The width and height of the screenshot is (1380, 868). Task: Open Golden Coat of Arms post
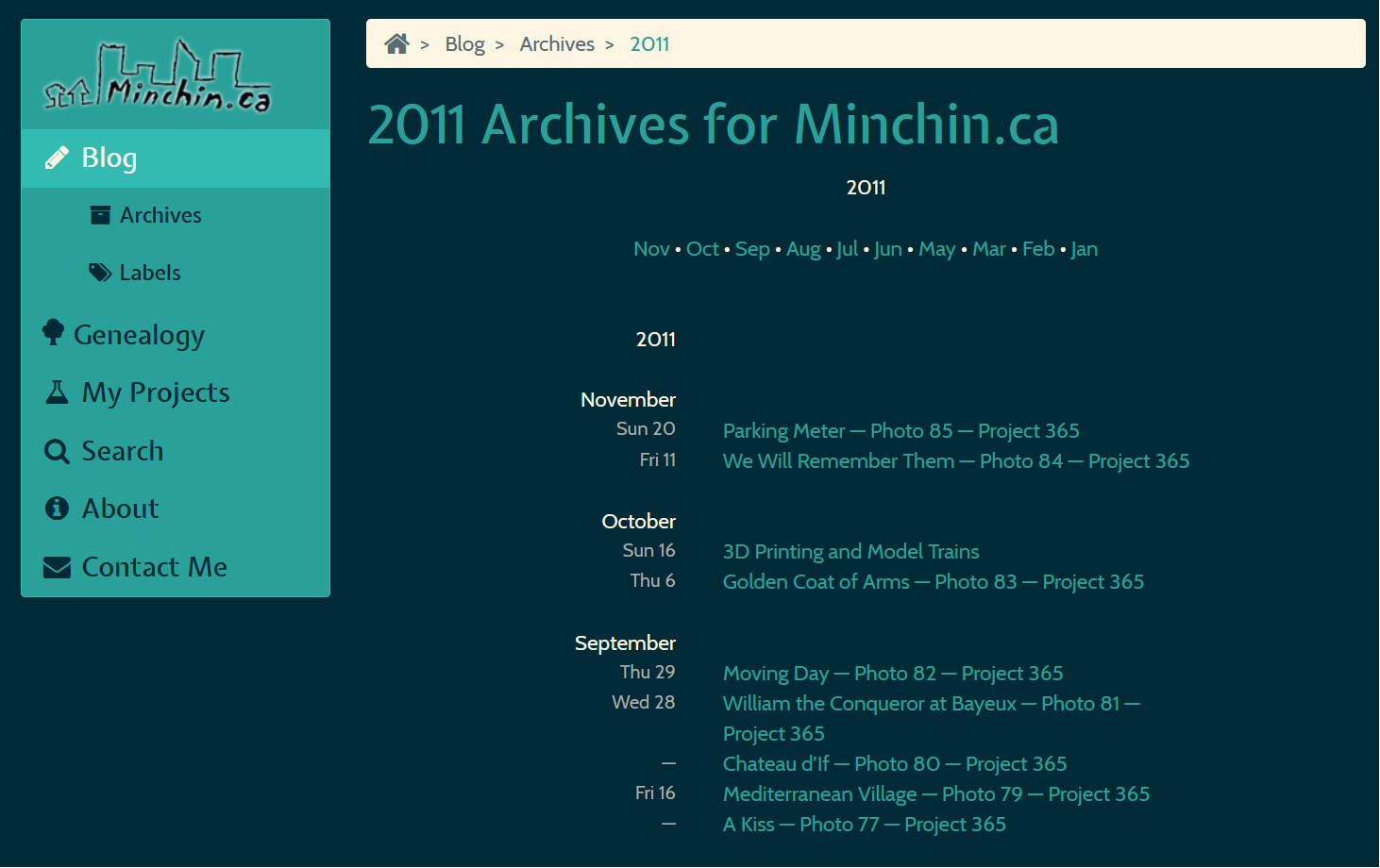tap(934, 582)
